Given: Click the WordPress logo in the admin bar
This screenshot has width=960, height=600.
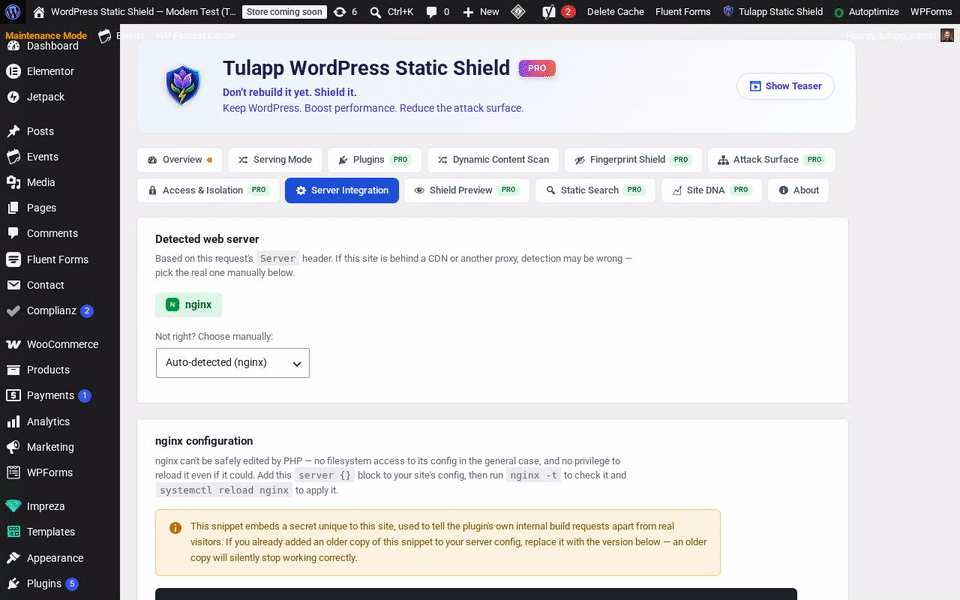Looking at the screenshot, I should click(x=12, y=12).
